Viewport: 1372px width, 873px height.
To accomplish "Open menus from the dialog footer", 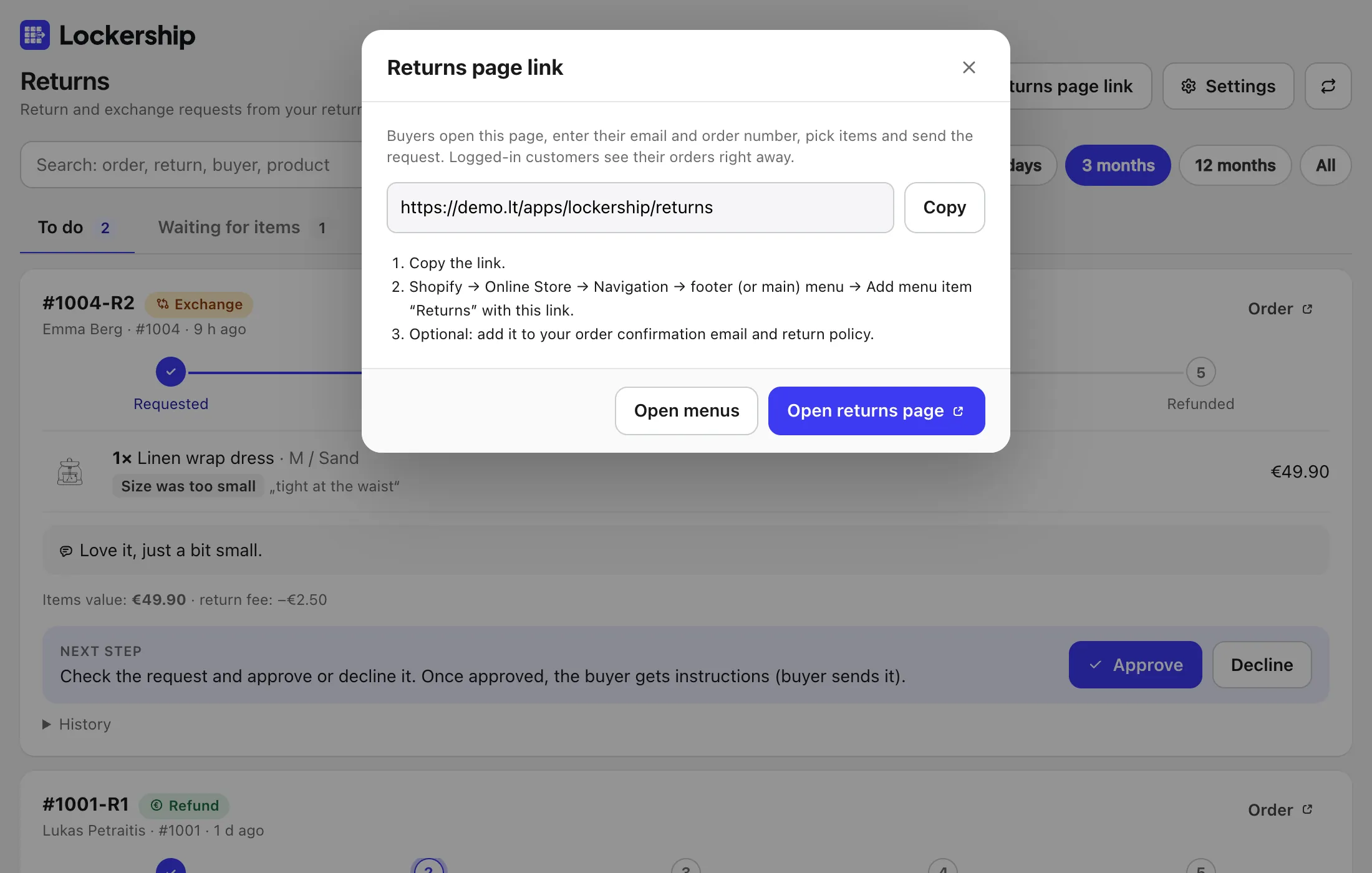I will coord(686,411).
